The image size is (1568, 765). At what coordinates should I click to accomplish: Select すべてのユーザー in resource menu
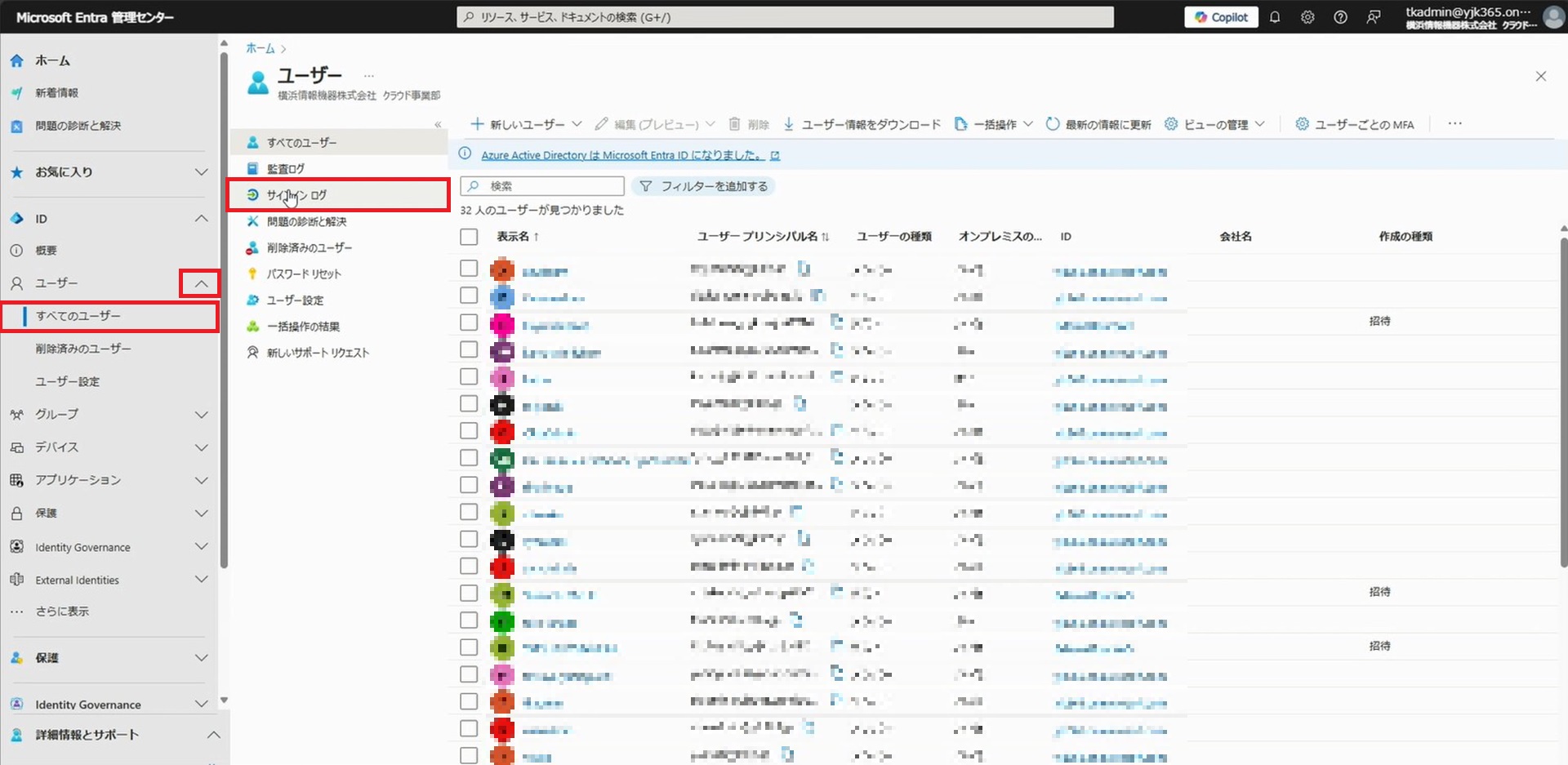coord(338,143)
